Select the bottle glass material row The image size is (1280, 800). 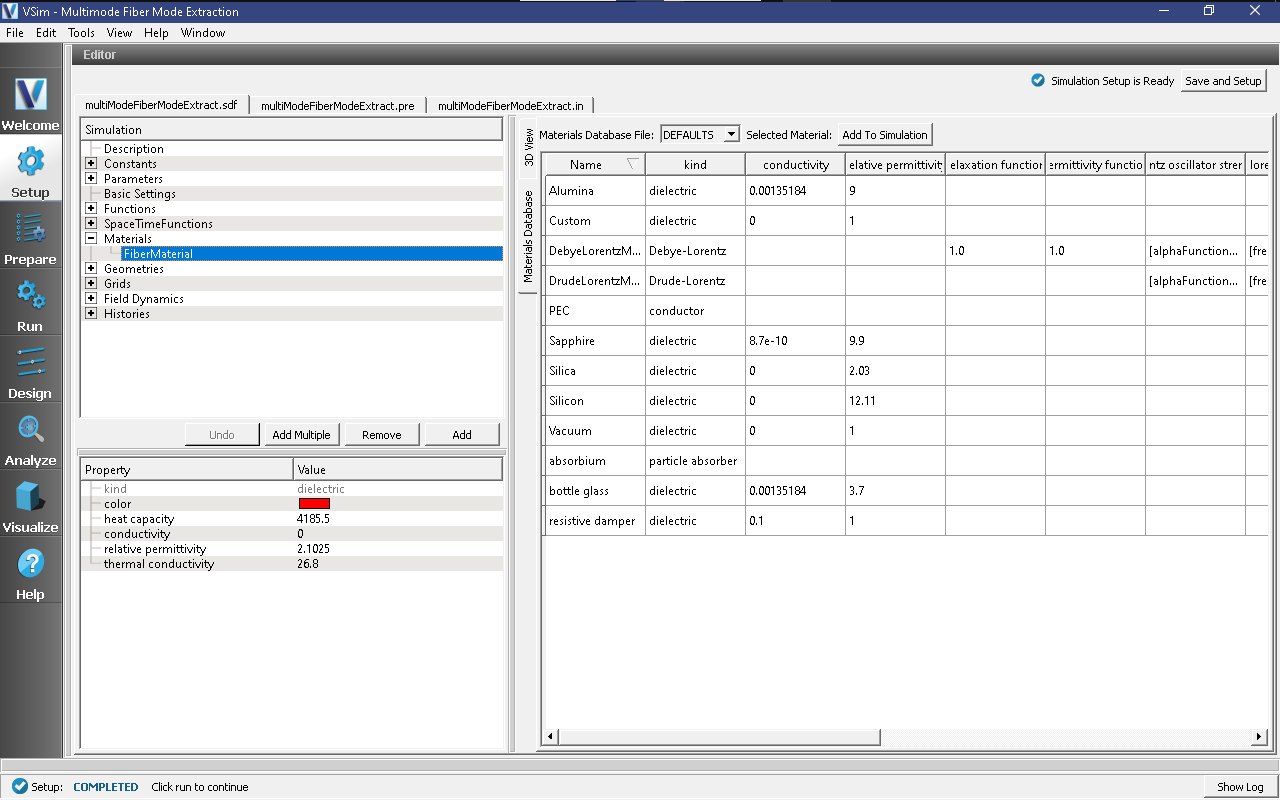tap(905, 490)
